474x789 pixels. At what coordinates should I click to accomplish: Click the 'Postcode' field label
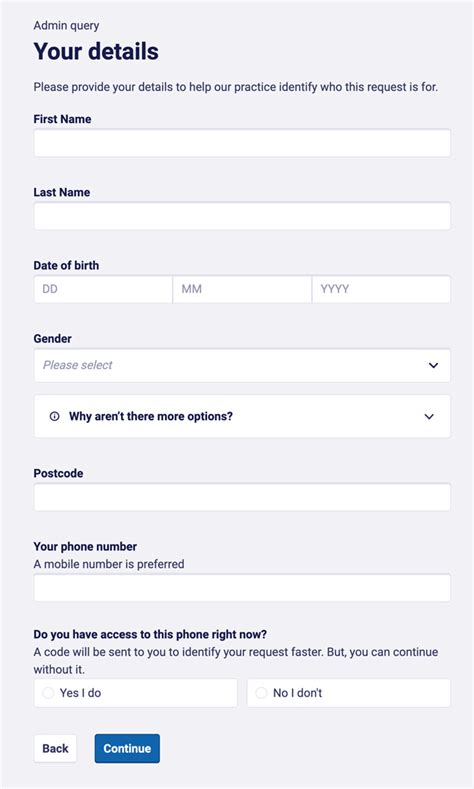58,474
